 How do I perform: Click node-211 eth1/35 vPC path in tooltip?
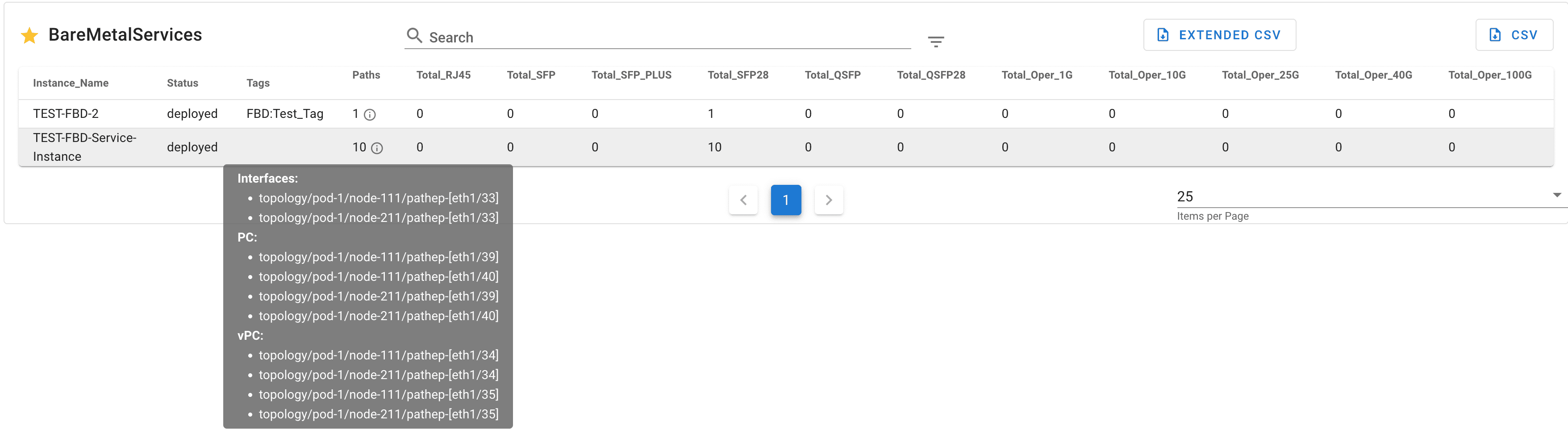coord(379,414)
